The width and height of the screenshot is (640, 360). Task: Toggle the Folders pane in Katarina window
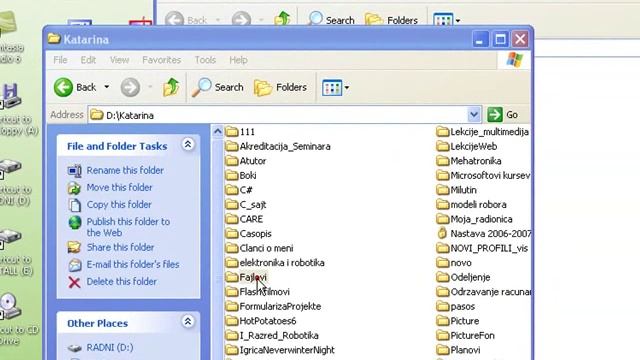click(x=280, y=87)
